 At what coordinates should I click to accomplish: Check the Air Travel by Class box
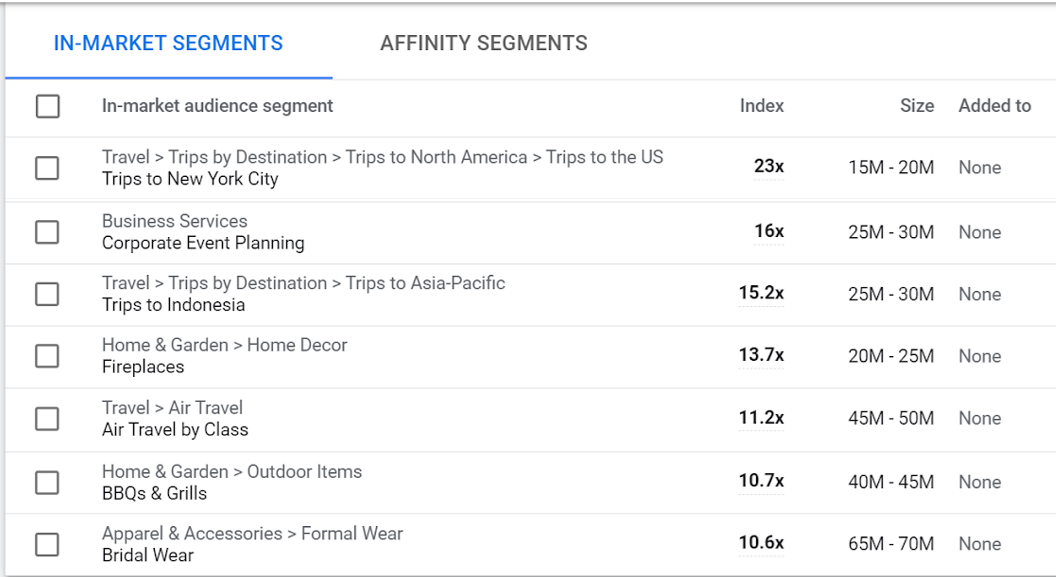pyautogui.click(x=47, y=418)
